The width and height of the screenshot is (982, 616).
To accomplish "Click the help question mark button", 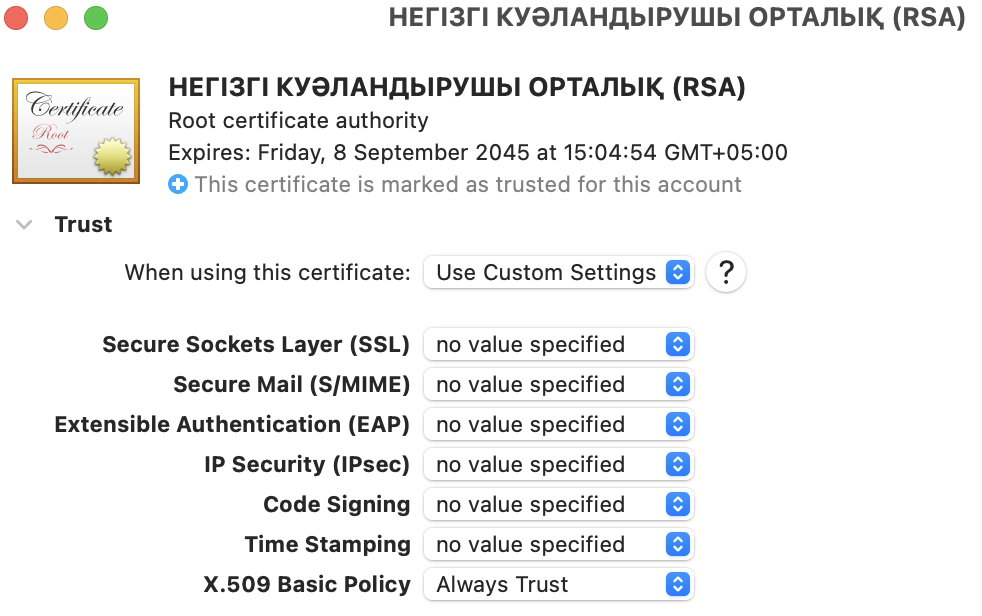I will tap(725, 272).
